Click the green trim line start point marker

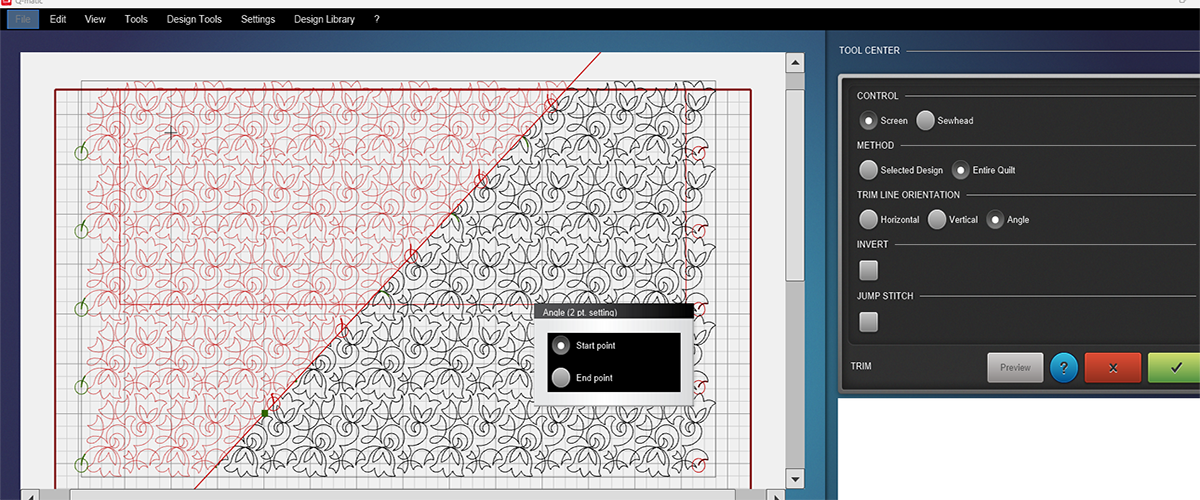click(x=265, y=413)
